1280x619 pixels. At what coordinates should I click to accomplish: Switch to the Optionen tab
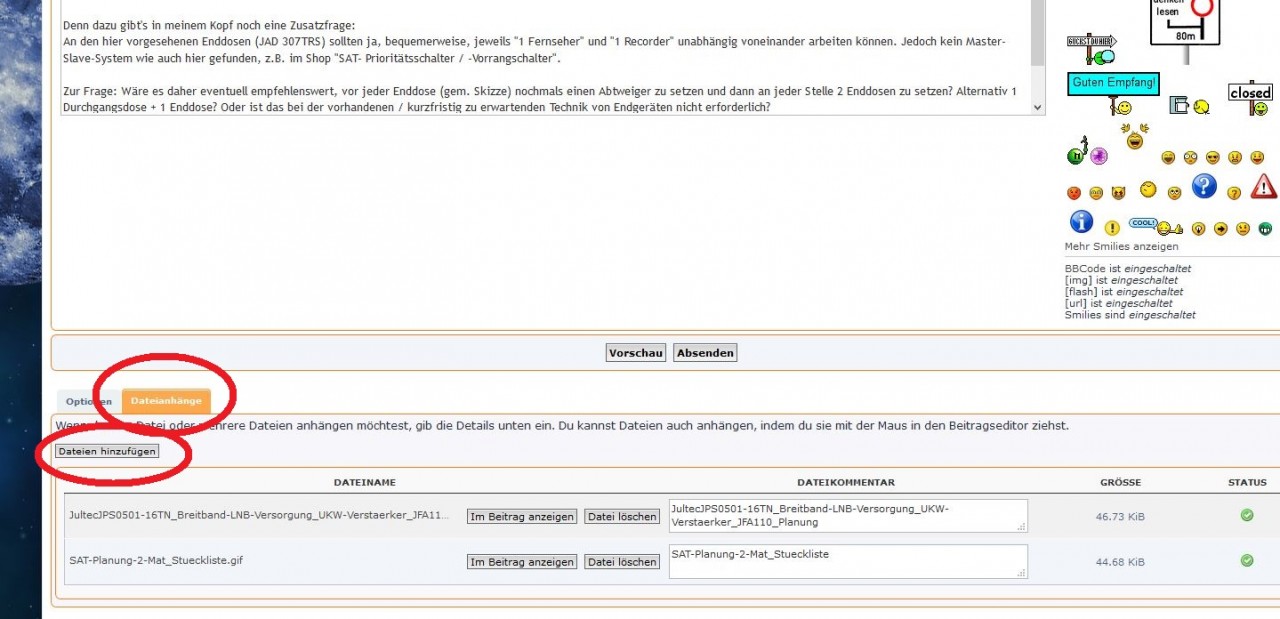pos(88,402)
